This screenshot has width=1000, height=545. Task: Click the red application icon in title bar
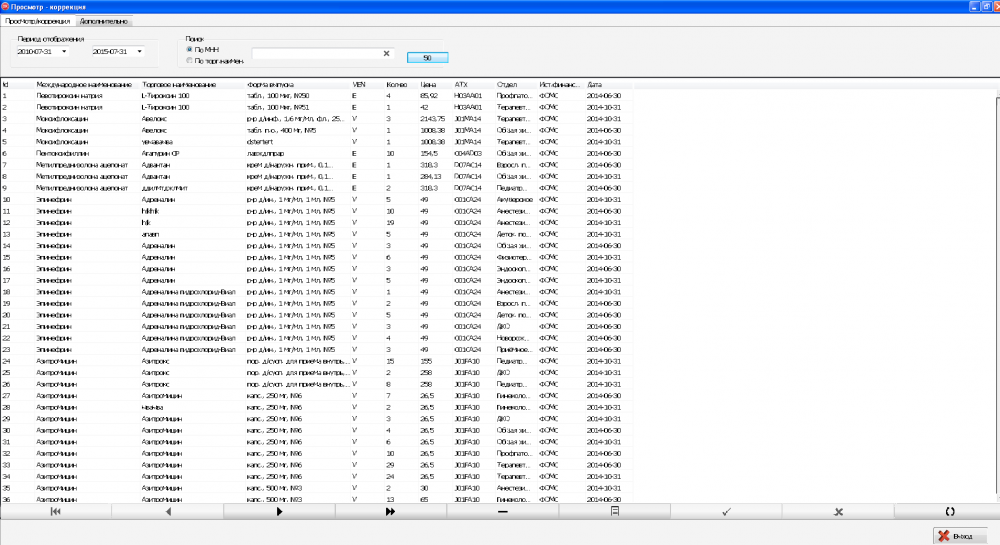click(5, 6)
